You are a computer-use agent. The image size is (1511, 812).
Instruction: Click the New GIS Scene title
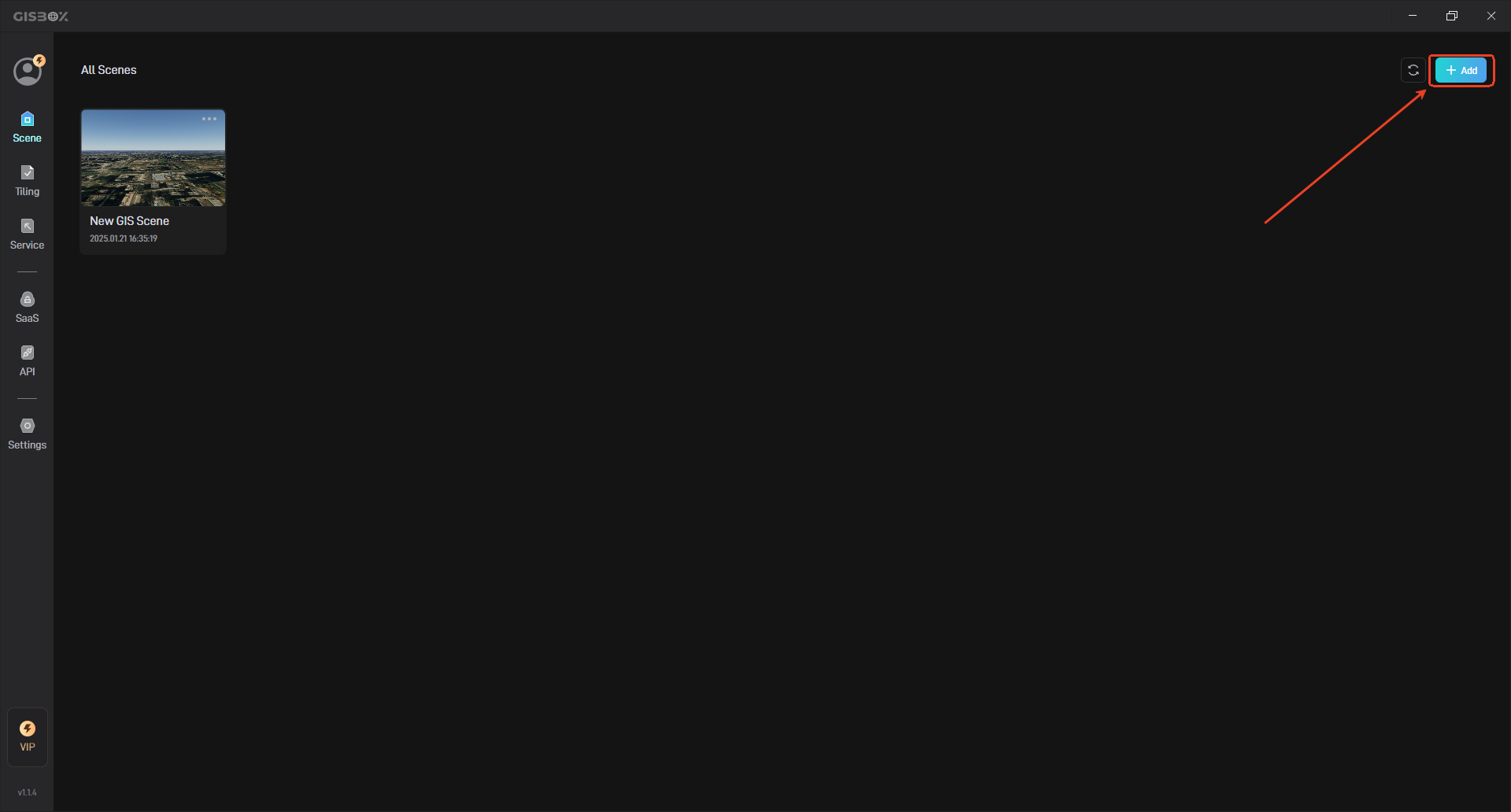(129, 221)
